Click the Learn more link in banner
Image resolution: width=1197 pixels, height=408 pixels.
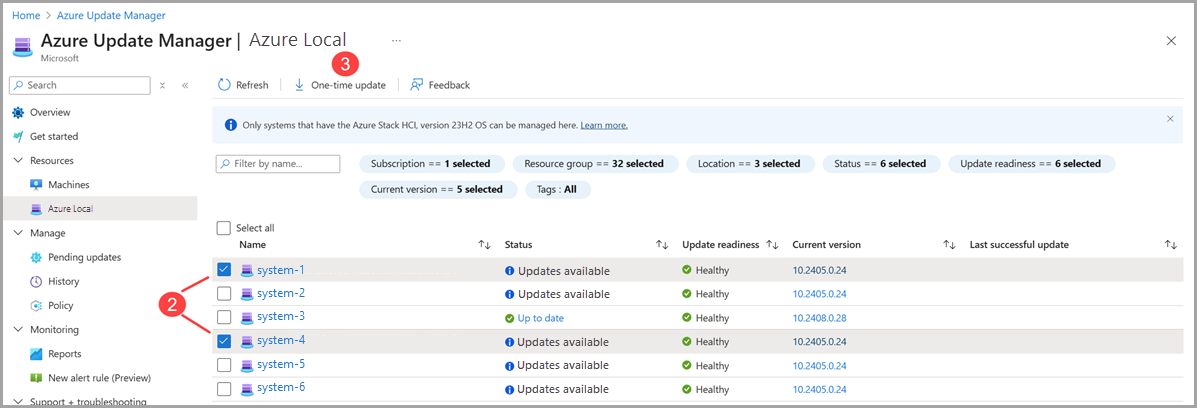(604, 125)
